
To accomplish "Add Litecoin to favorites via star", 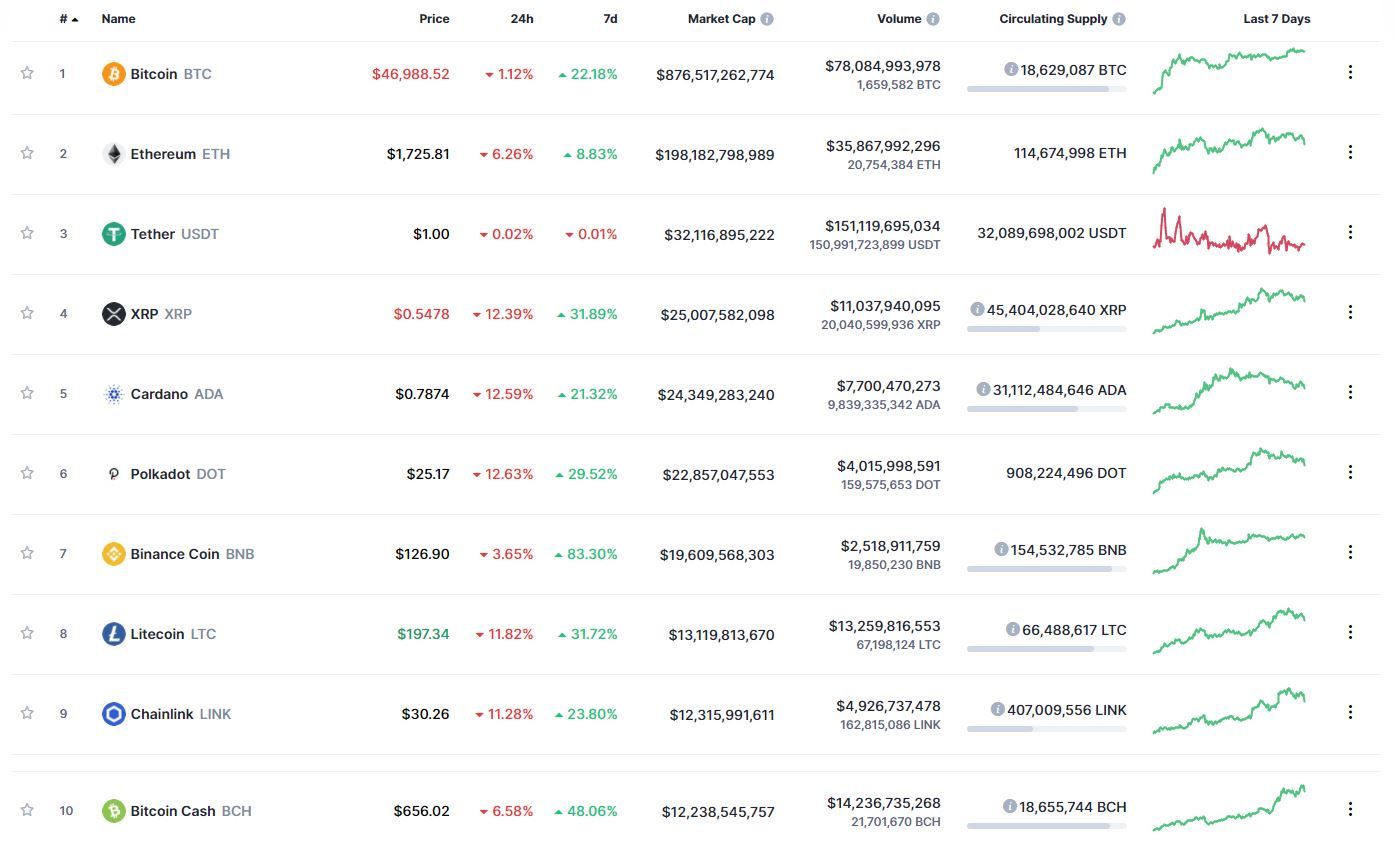I will tap(27, 633).
